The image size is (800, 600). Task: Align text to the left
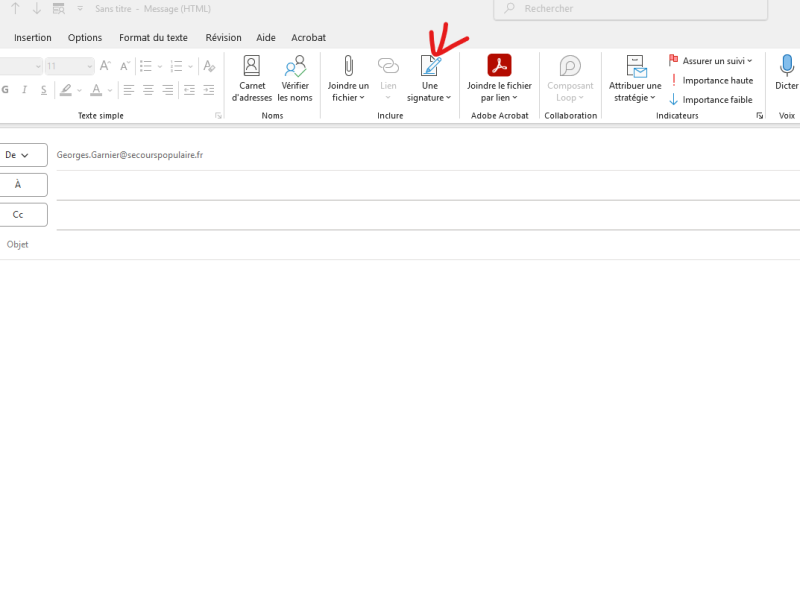tap(129, 90)
